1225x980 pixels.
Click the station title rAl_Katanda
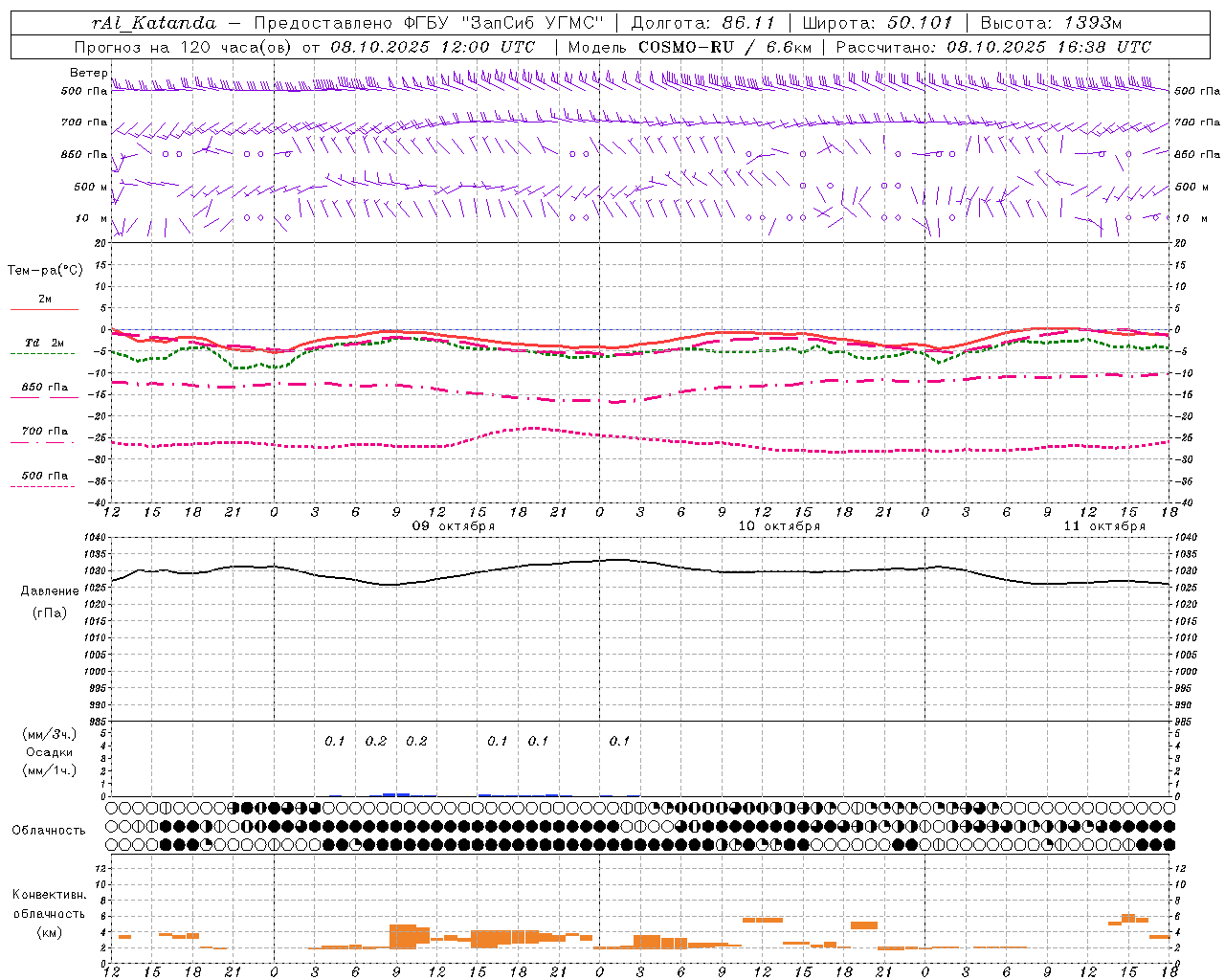154,23
